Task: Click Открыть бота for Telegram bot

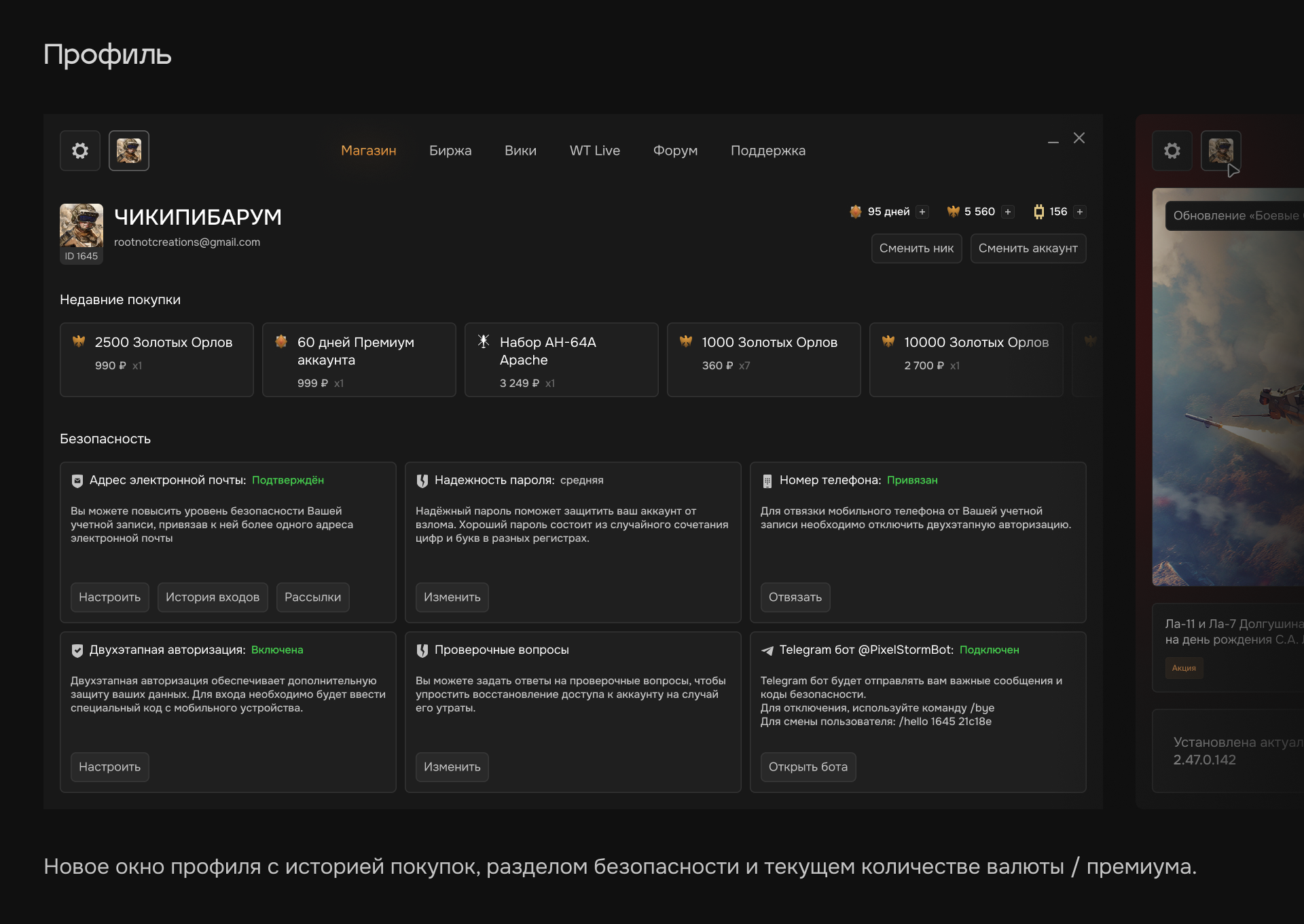Action: [x=808, y=767]
